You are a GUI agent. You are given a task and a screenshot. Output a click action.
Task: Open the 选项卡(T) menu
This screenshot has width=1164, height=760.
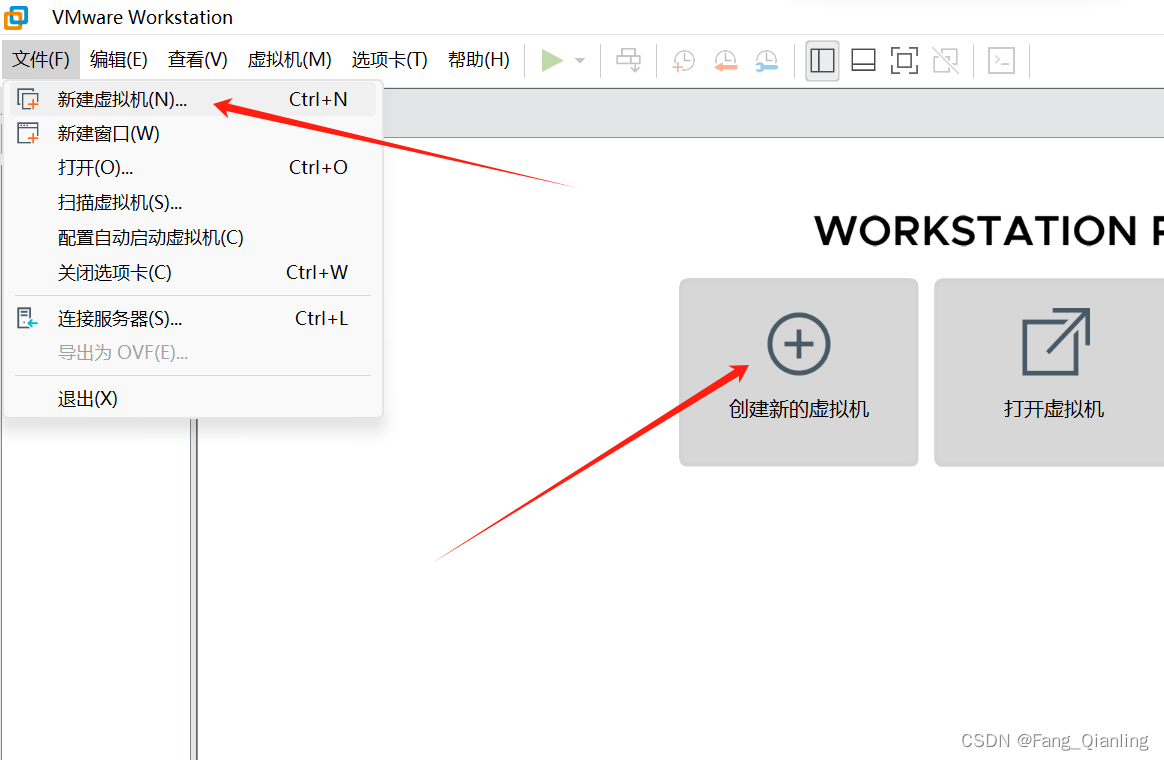coord(390,59)
